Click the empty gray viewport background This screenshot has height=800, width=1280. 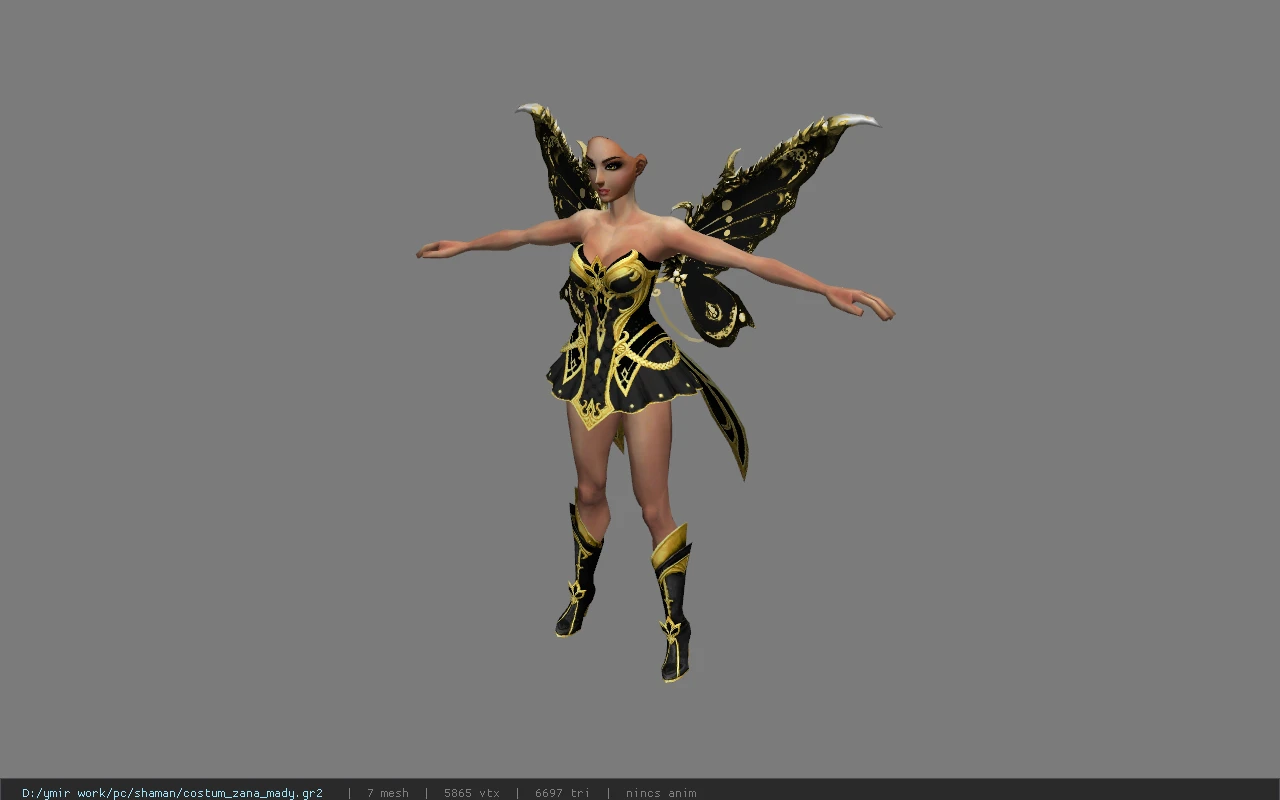tap(1050, 500)
